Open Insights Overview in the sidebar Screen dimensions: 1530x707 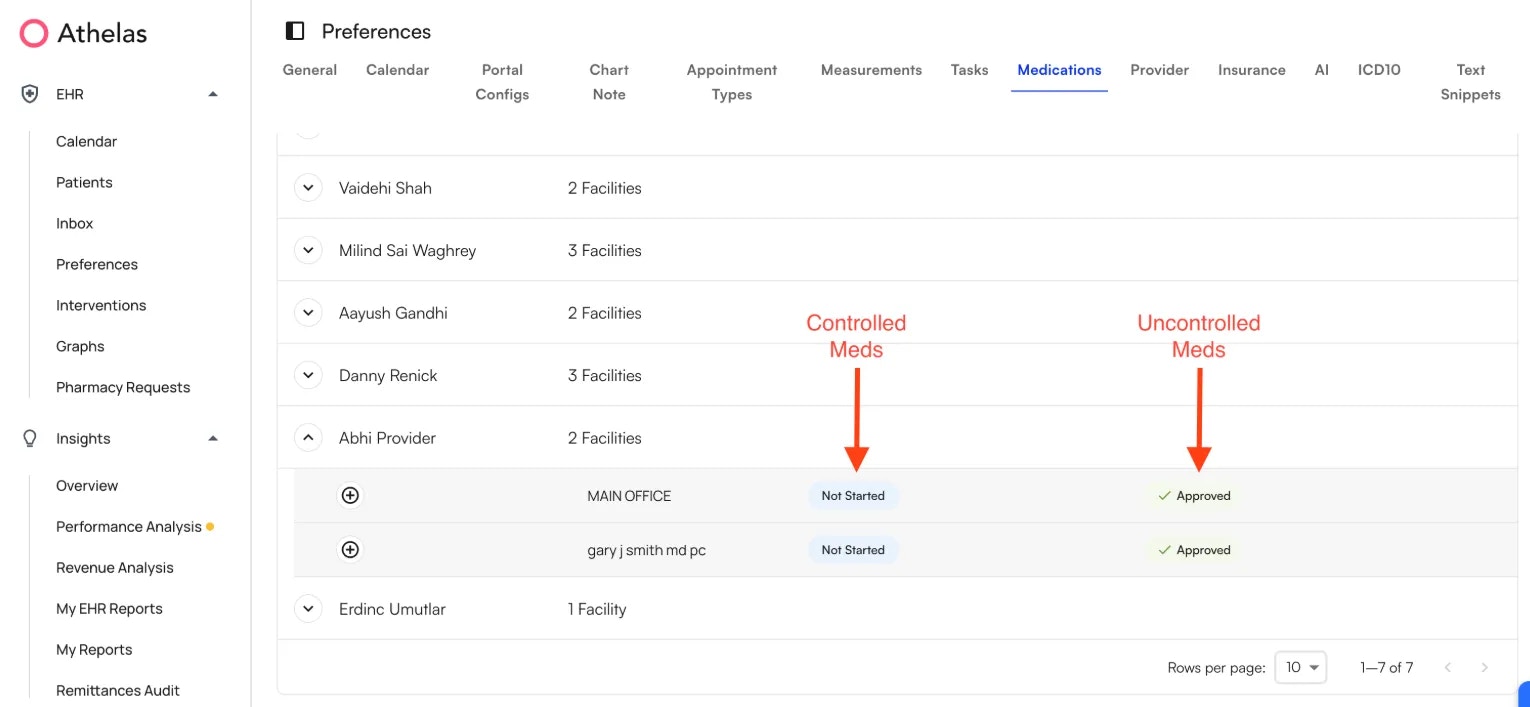87,485
